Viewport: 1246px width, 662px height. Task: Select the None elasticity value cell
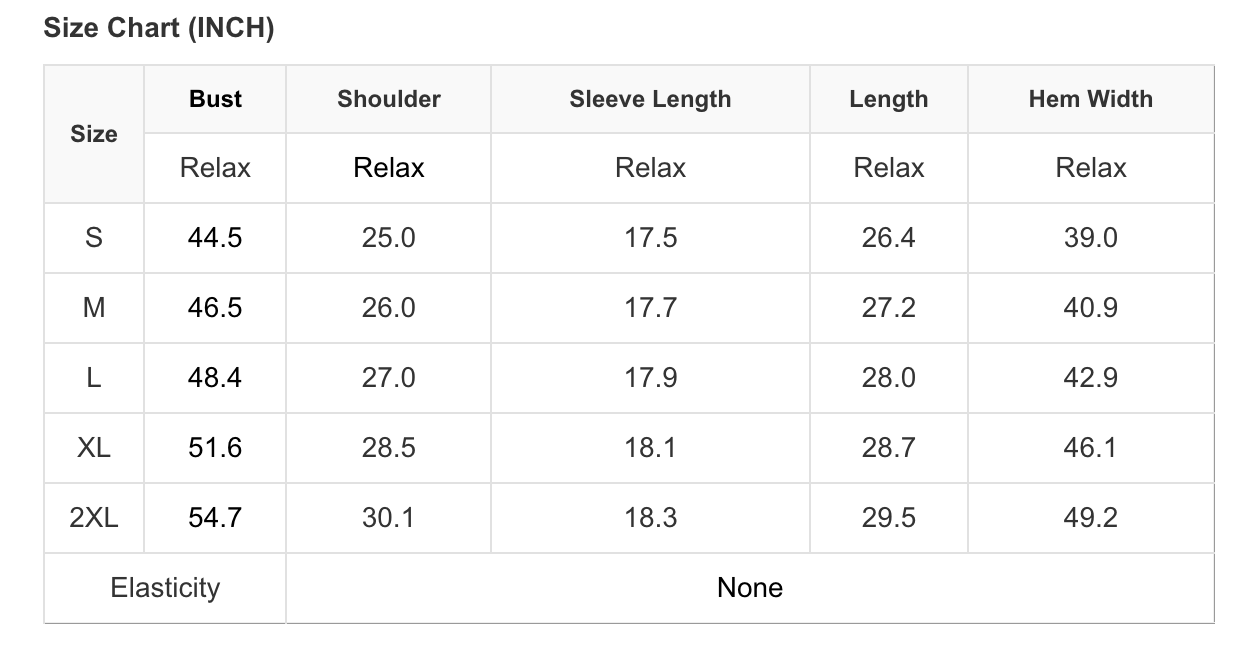click(750, 588)
